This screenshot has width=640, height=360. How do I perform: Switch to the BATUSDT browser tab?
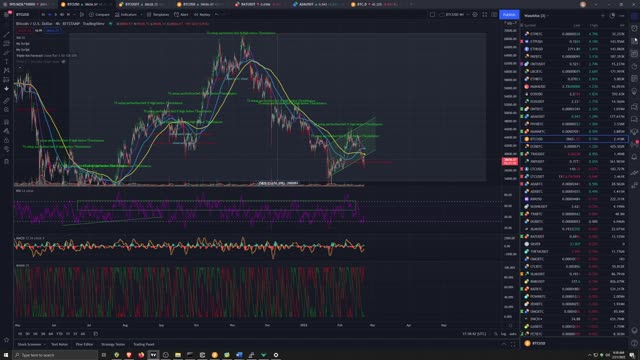pyautogui.click(x=258, y=4)
